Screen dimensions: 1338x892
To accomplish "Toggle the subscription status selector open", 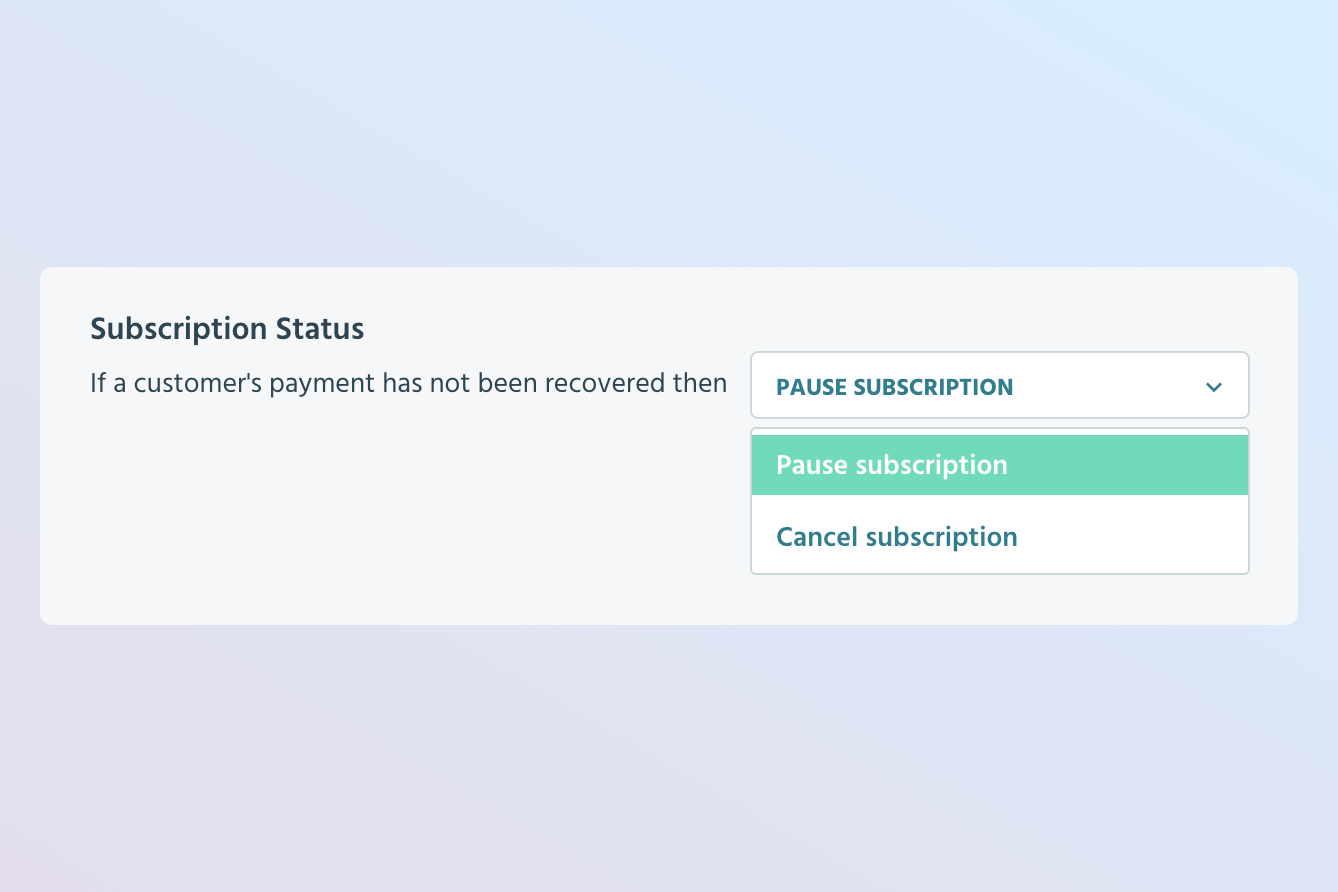I will (x=999, y=385).
